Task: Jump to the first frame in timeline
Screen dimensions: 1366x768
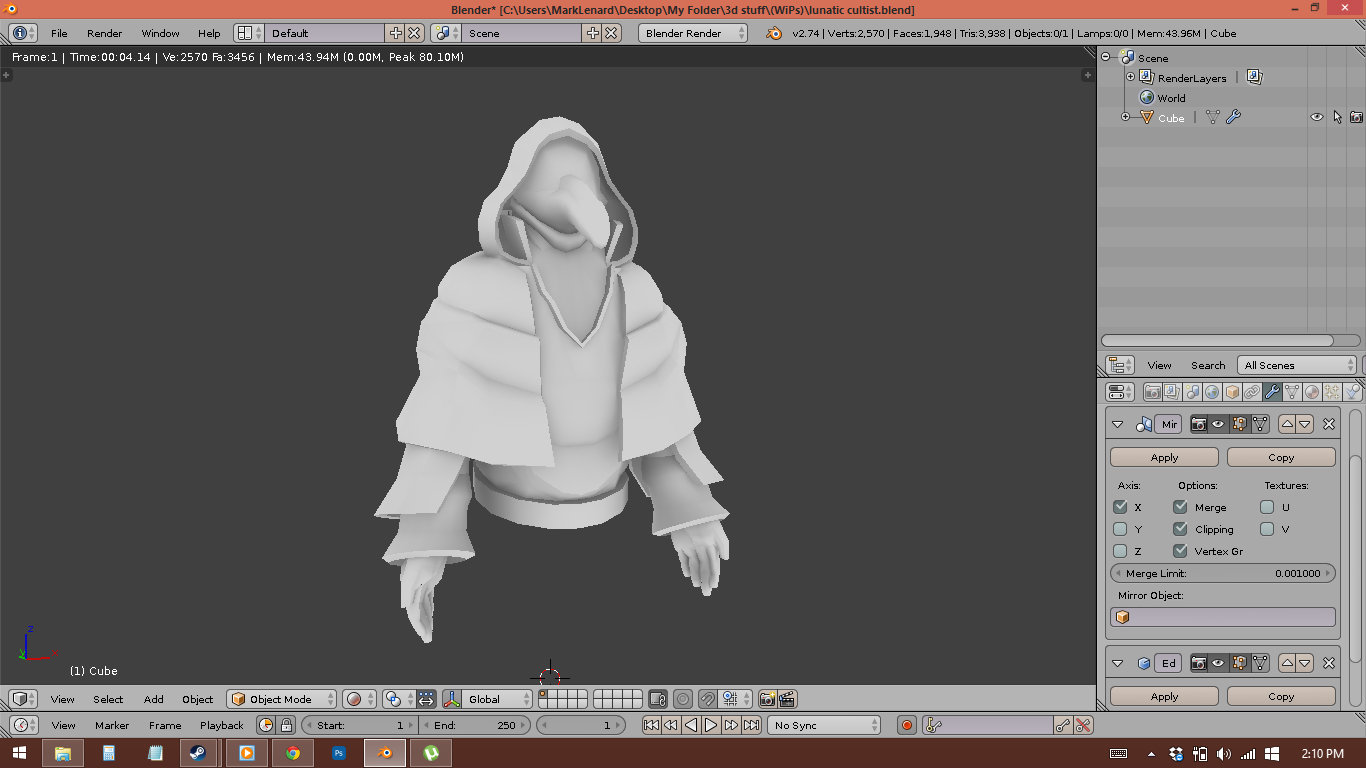Action: [651, 725]
